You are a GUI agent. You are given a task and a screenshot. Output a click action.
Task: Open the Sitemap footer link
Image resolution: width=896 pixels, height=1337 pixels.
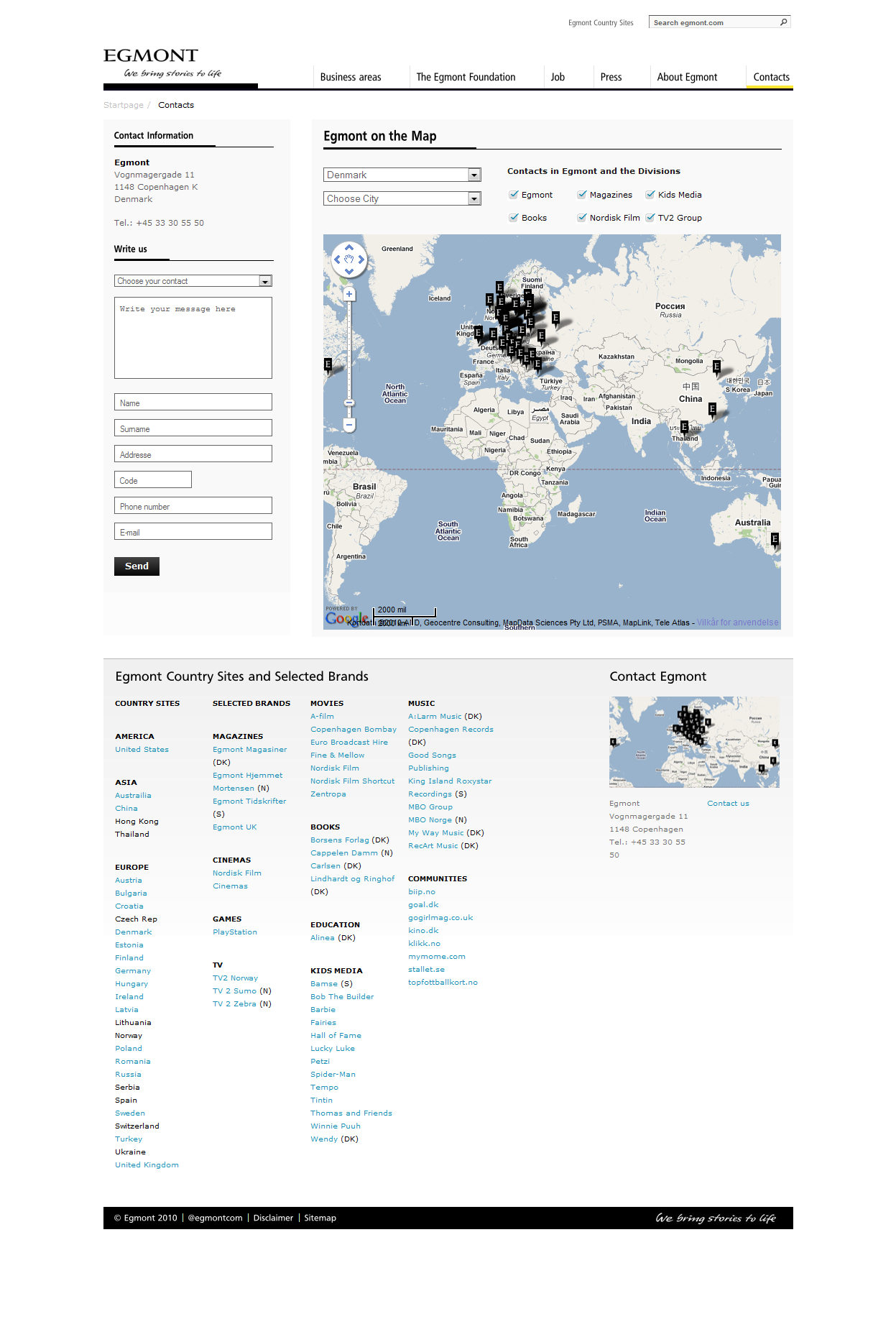point(320,1218)
